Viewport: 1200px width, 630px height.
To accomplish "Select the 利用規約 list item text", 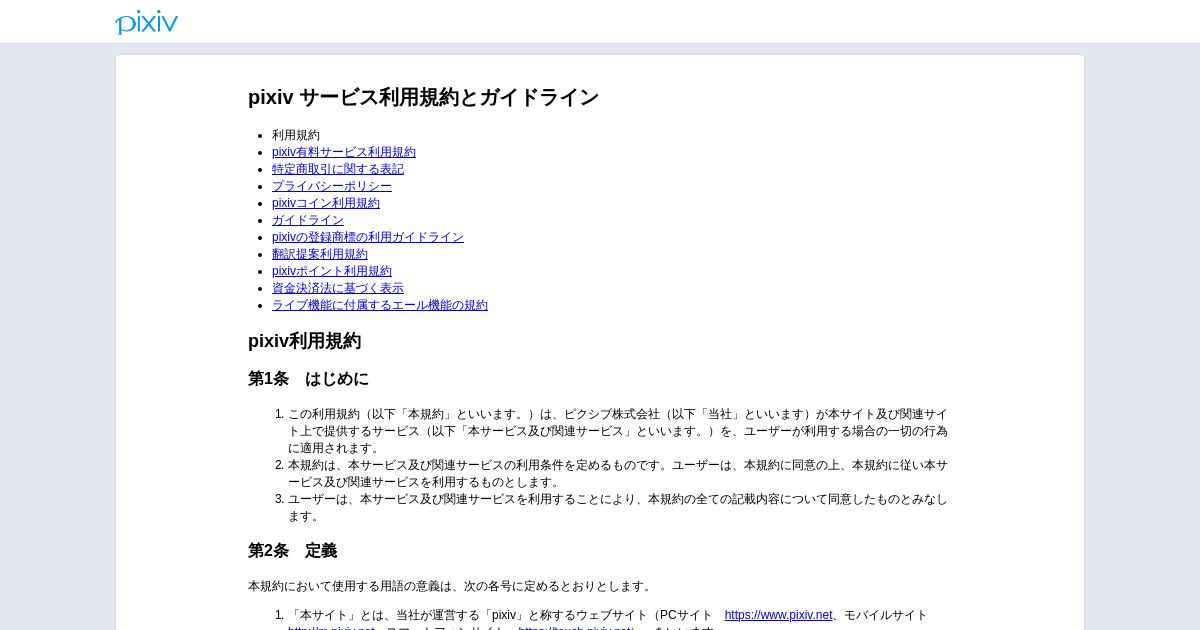I will pos(296,135).
